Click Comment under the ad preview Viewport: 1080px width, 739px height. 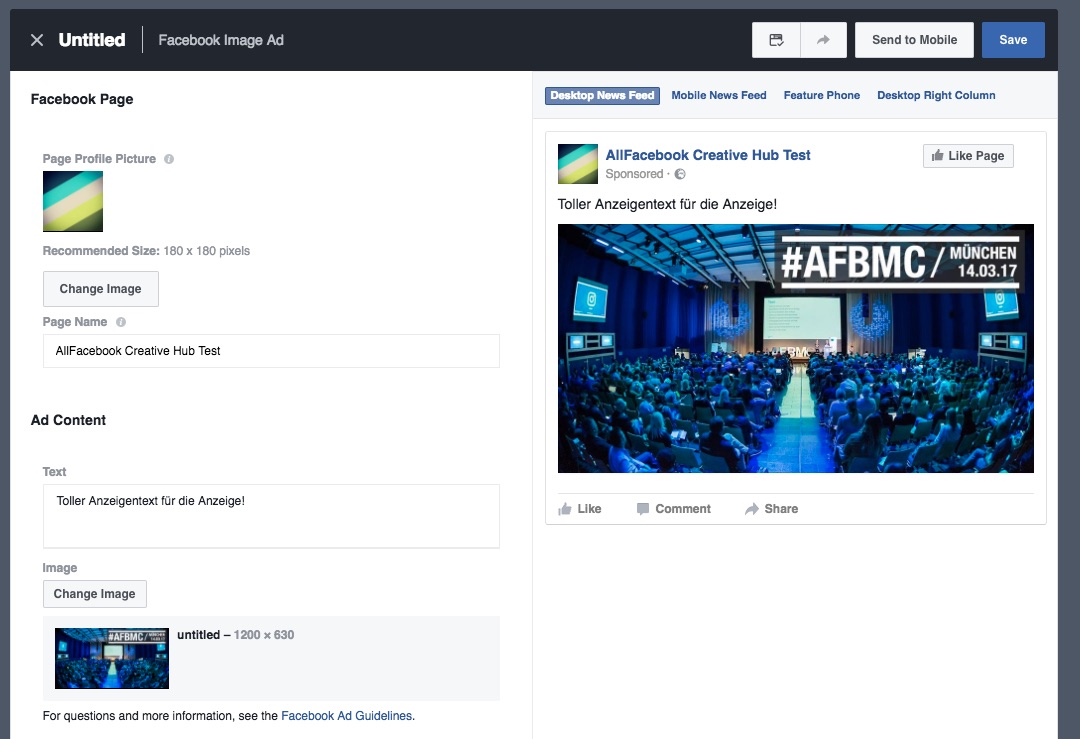point(674,509)
